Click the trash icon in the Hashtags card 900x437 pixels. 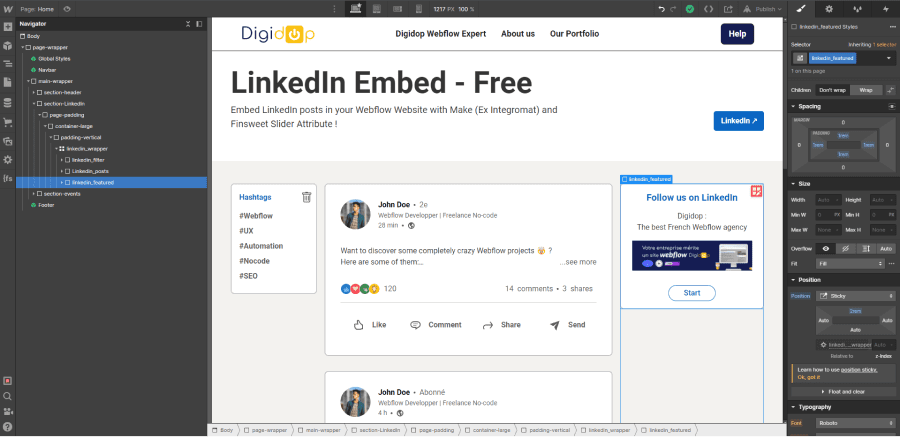tap(307, 197)
